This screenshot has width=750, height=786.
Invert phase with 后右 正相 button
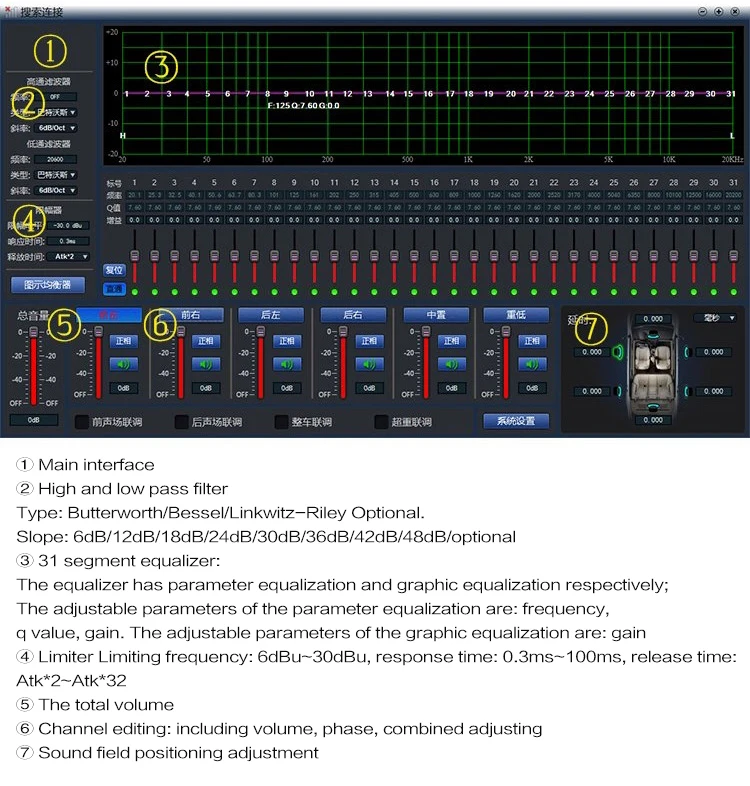click(x=369, y=341)
